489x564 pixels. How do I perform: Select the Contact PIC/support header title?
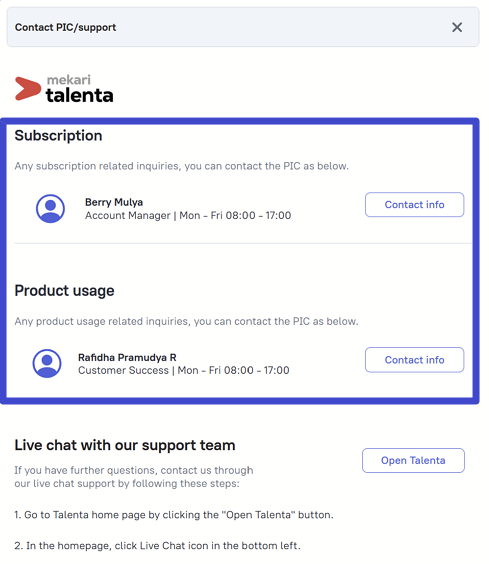click(65, 27)
